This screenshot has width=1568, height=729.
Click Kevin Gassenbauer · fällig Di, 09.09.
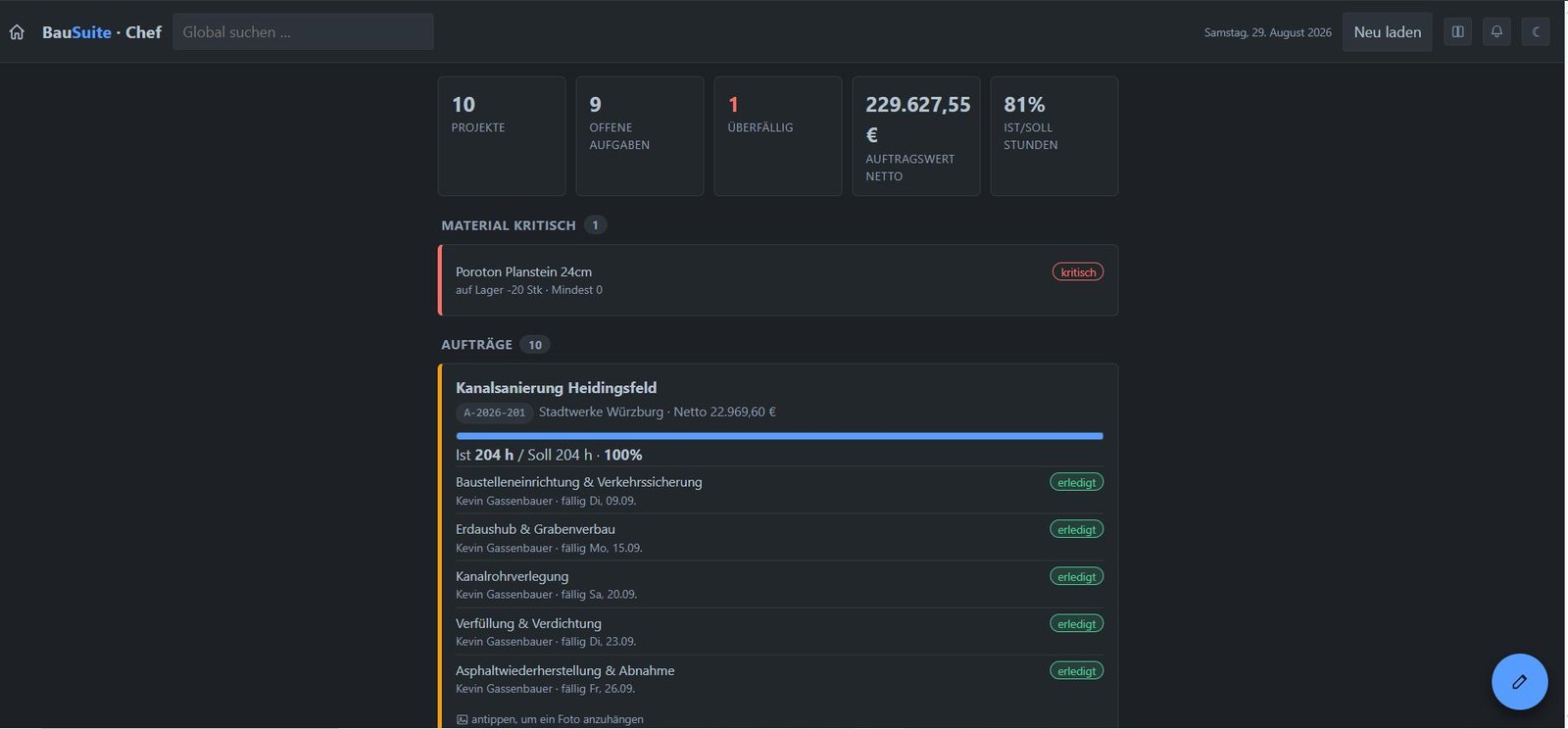(546, 501)
